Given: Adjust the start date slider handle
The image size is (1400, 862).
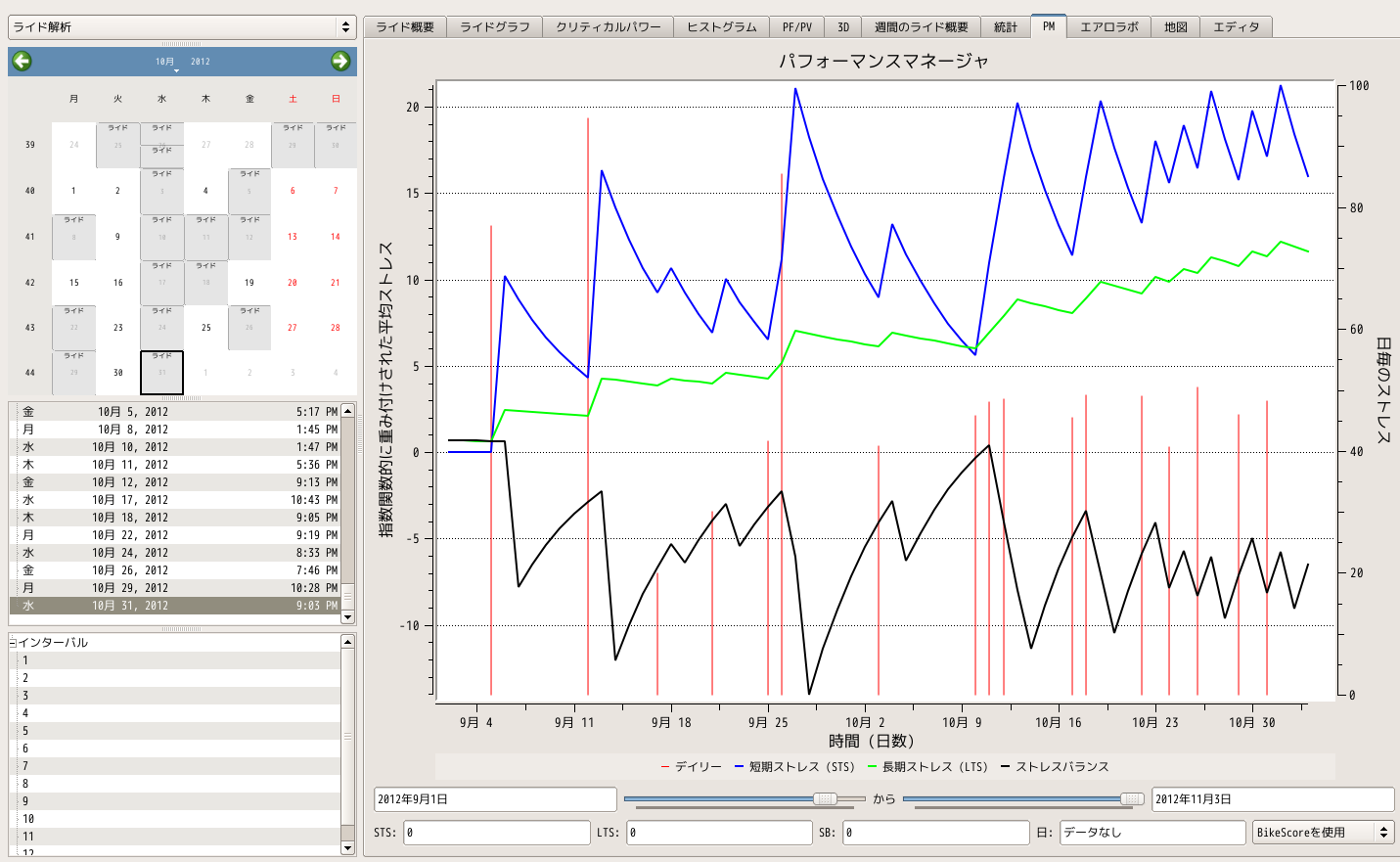Looking at the screenshot, I should pos(825,798).
